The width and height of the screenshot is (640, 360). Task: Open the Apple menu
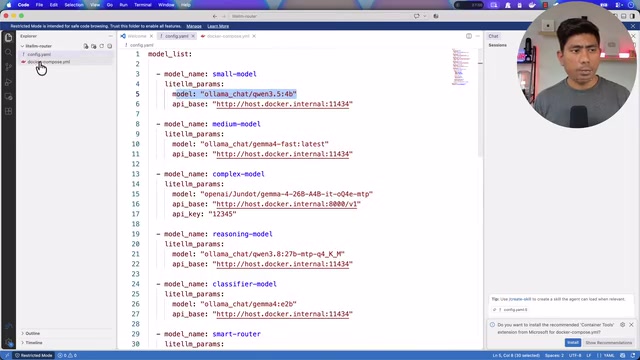tap(9, 5)
